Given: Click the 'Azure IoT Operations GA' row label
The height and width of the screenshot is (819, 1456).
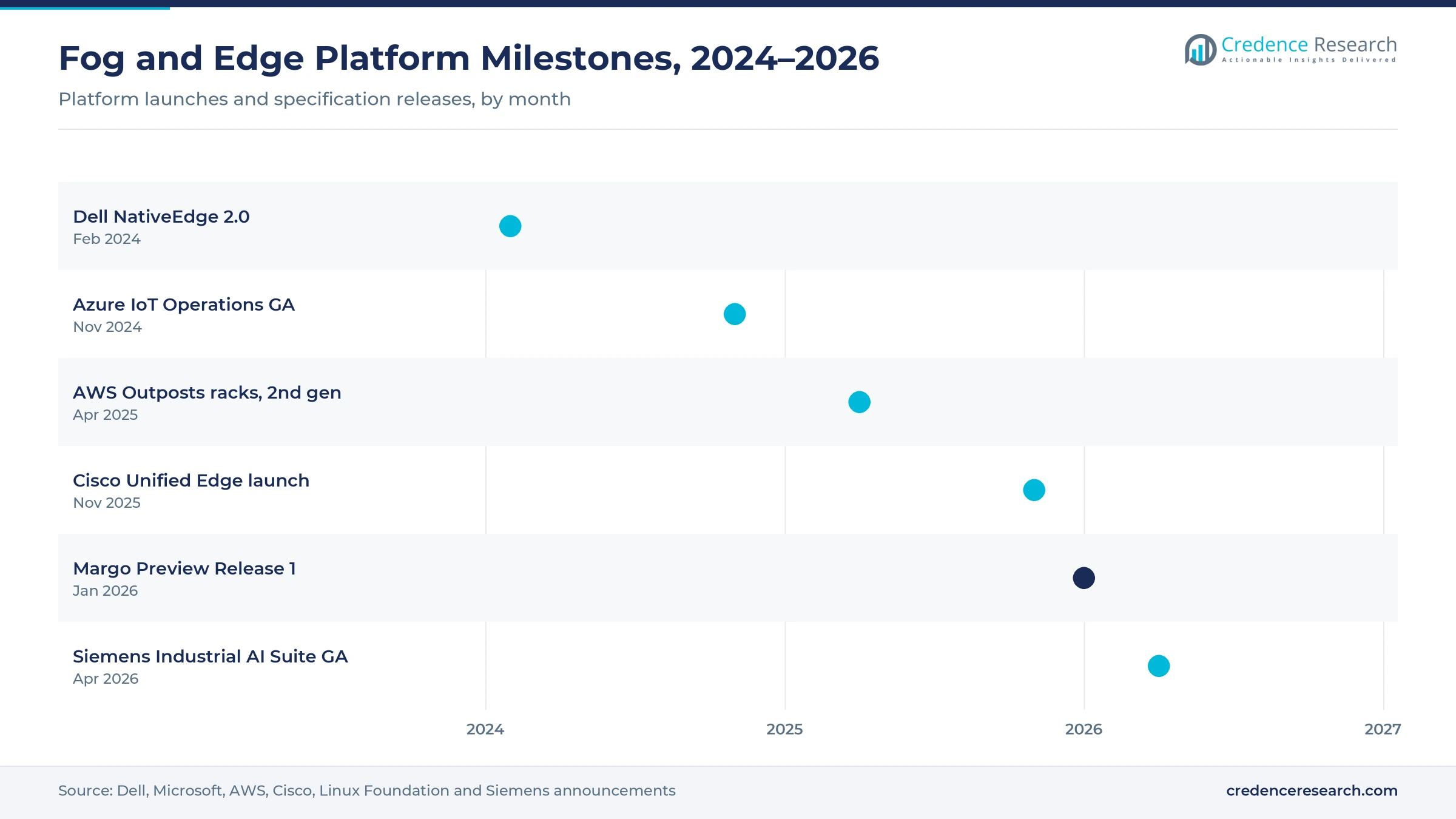Looking at the screenshot, I should [183, 305].
